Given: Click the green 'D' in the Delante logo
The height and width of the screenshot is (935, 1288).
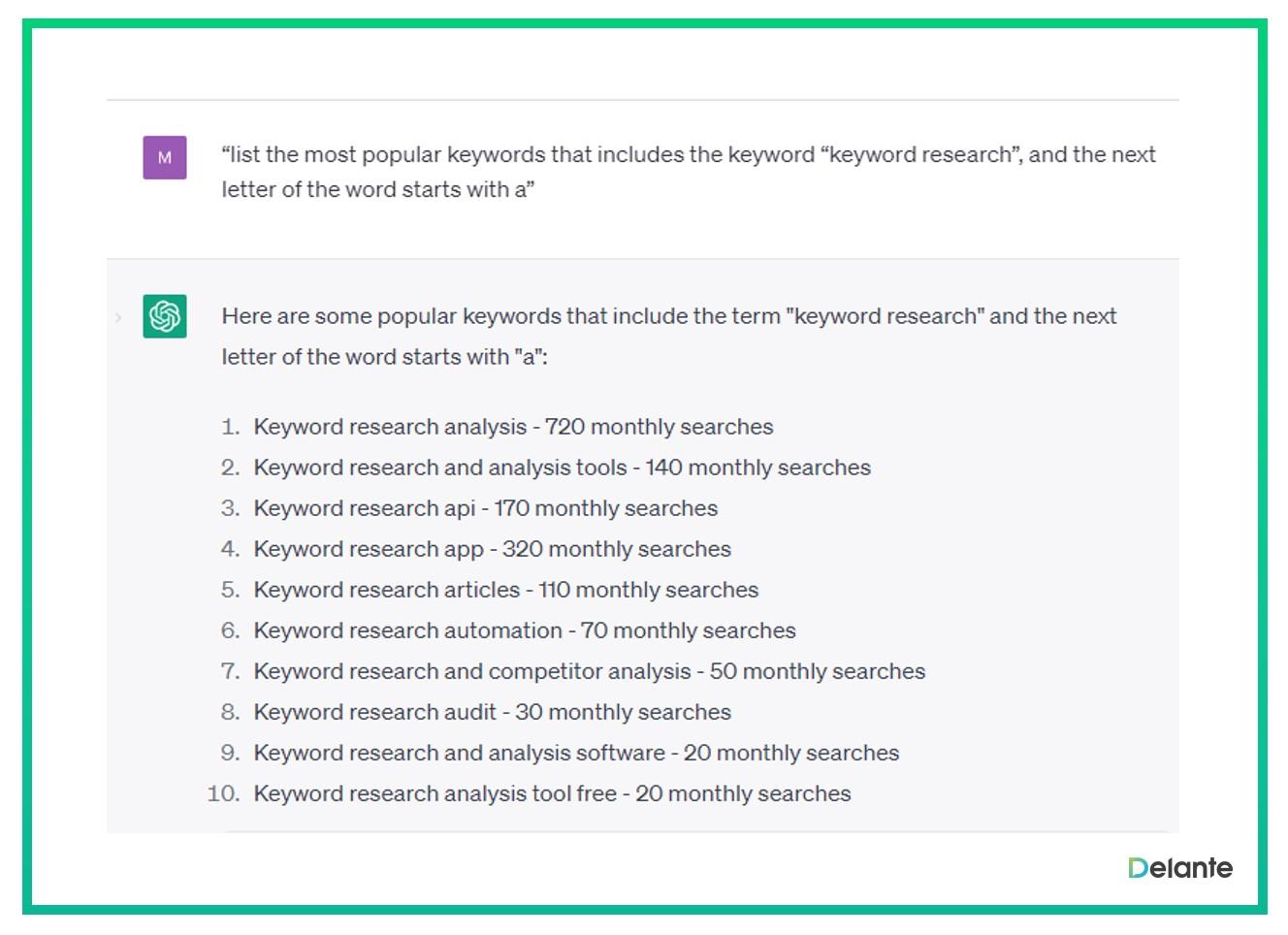Looking at the screenshot, I should 1138,868.
